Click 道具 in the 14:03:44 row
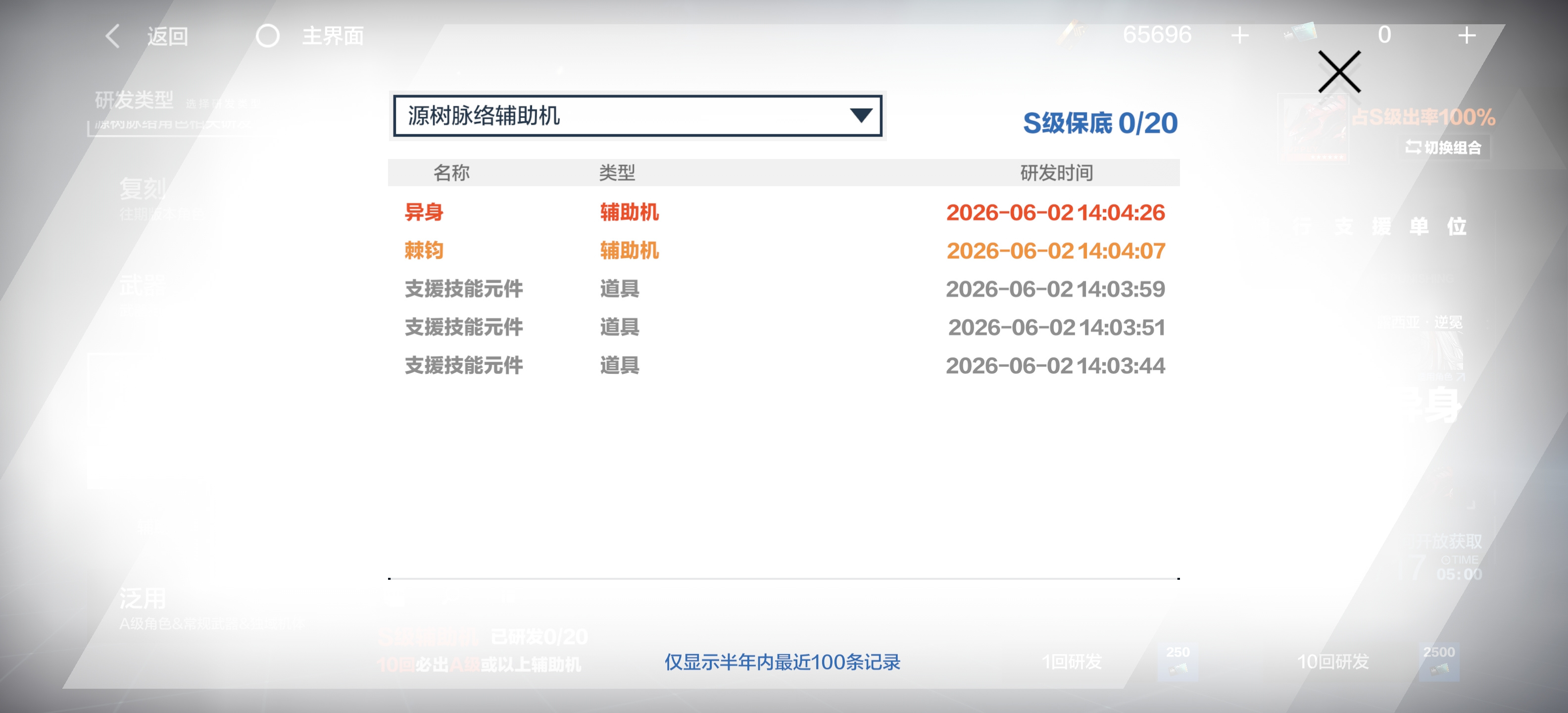The height and width of the screenshot is (713, 1568). pyautogui.click(x=620, y=365)
